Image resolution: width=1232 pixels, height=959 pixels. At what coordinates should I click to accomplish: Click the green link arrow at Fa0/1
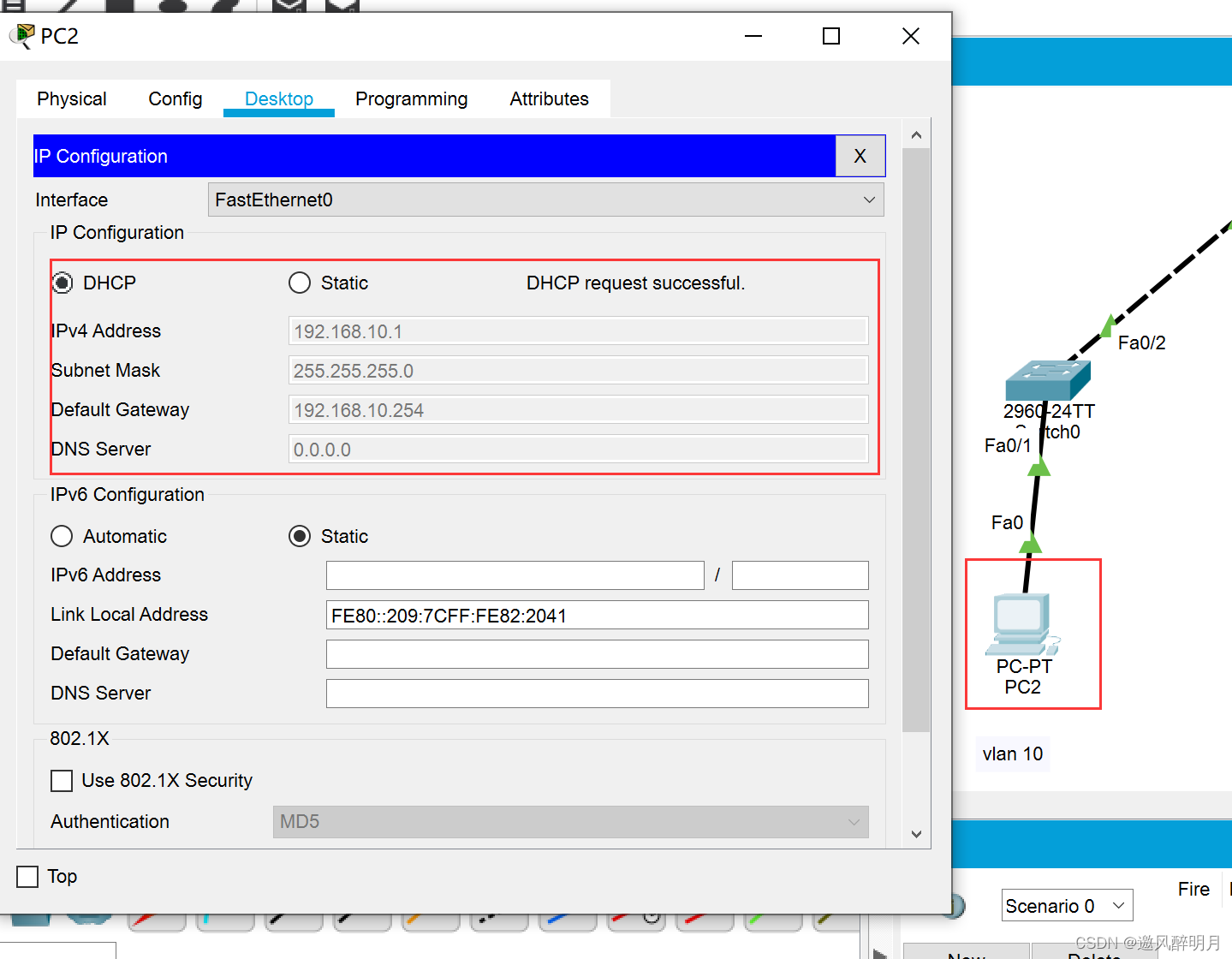pyautogui.click(x=1039, y=467)
